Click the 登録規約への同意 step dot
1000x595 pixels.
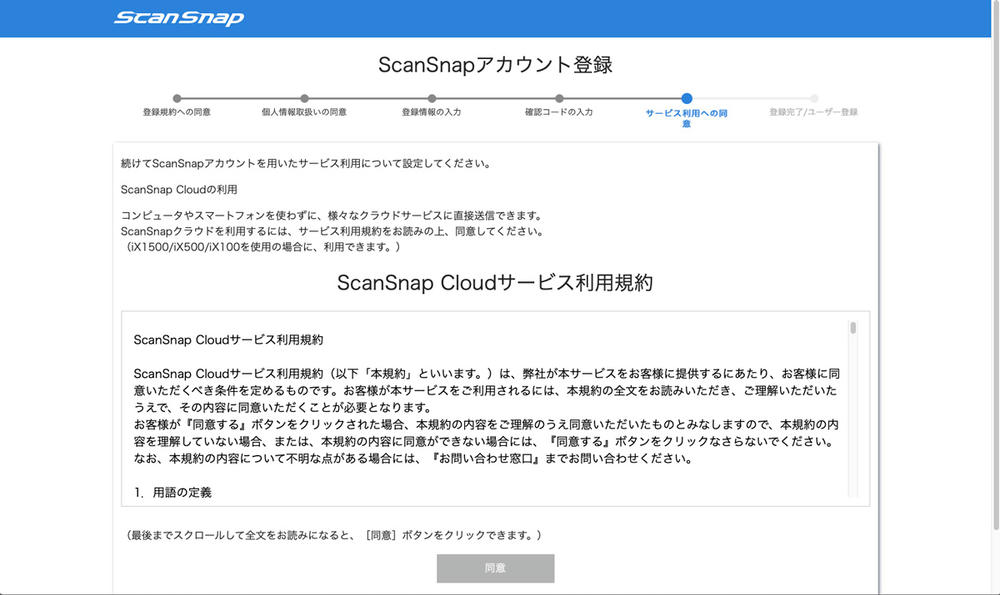[177, 98]
